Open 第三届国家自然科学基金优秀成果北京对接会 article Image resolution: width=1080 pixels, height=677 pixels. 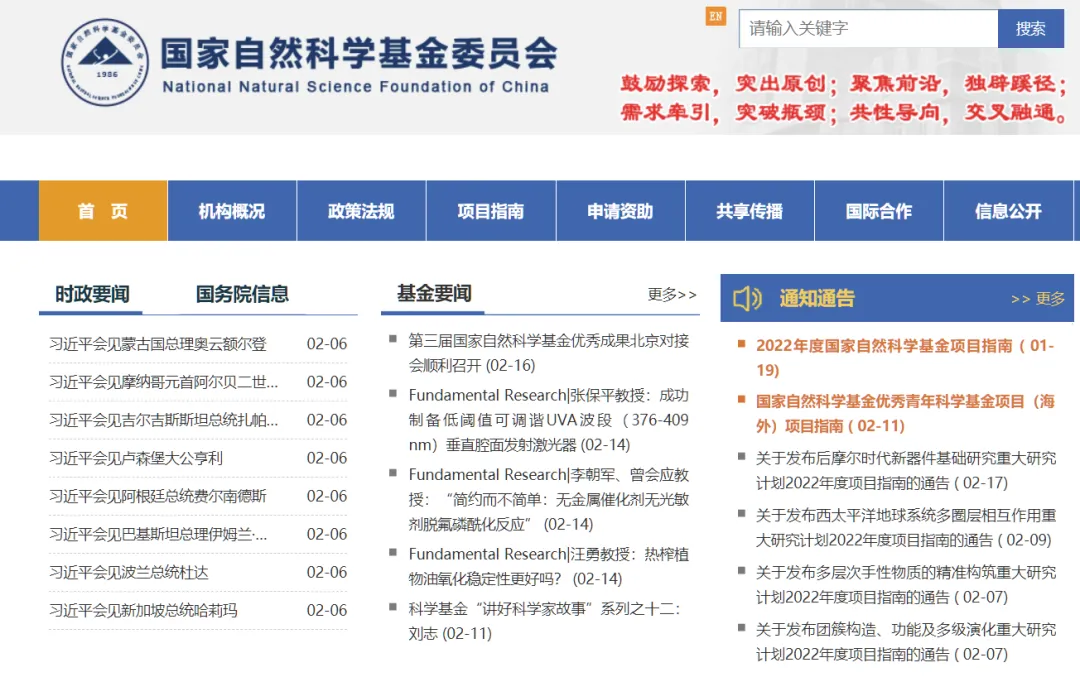pos(549,353)
